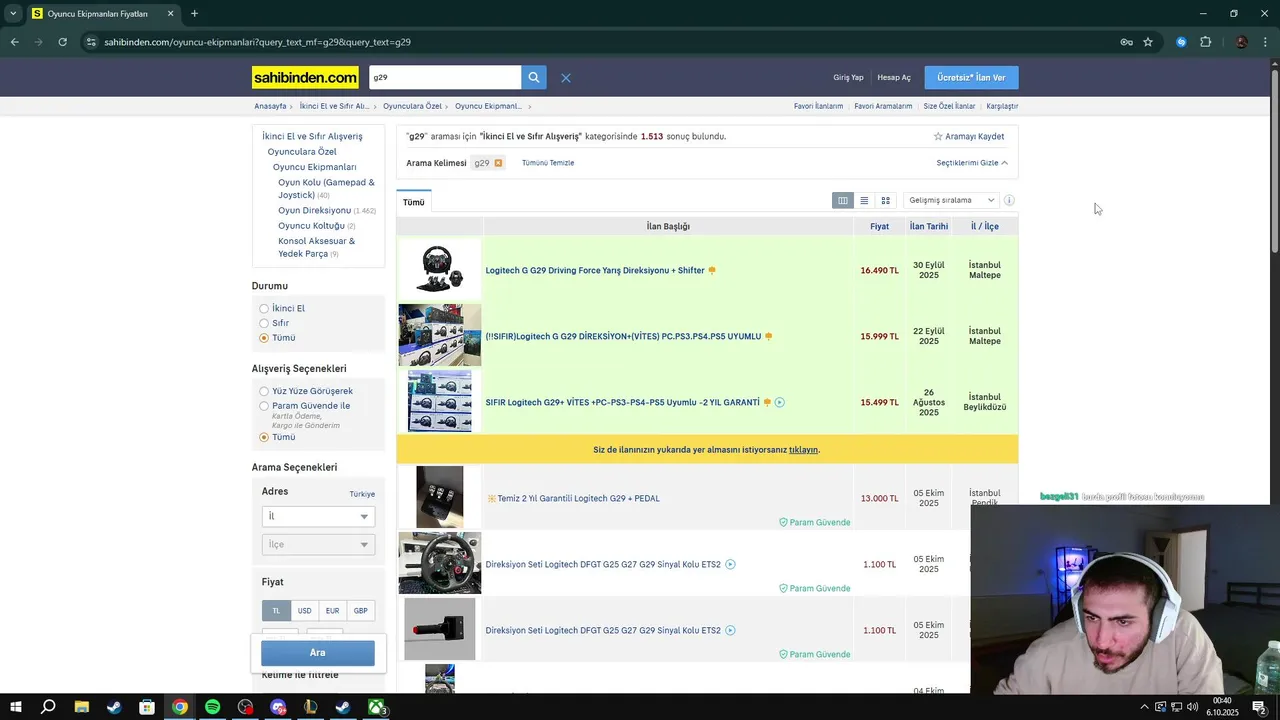
Task: Choose USD currency toggle
Action: (x=304, y=610)
